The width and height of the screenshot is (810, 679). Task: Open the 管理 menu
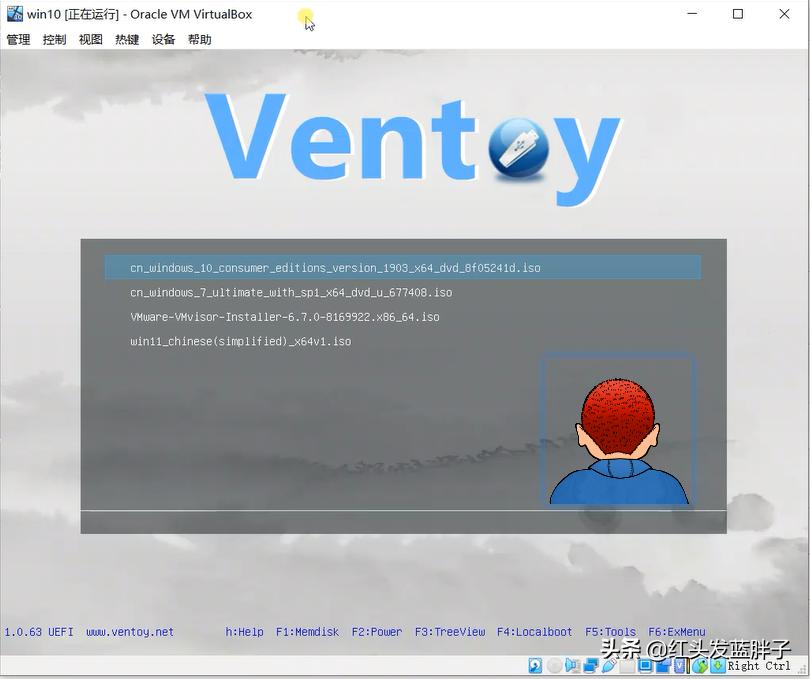tap(17, 39)
